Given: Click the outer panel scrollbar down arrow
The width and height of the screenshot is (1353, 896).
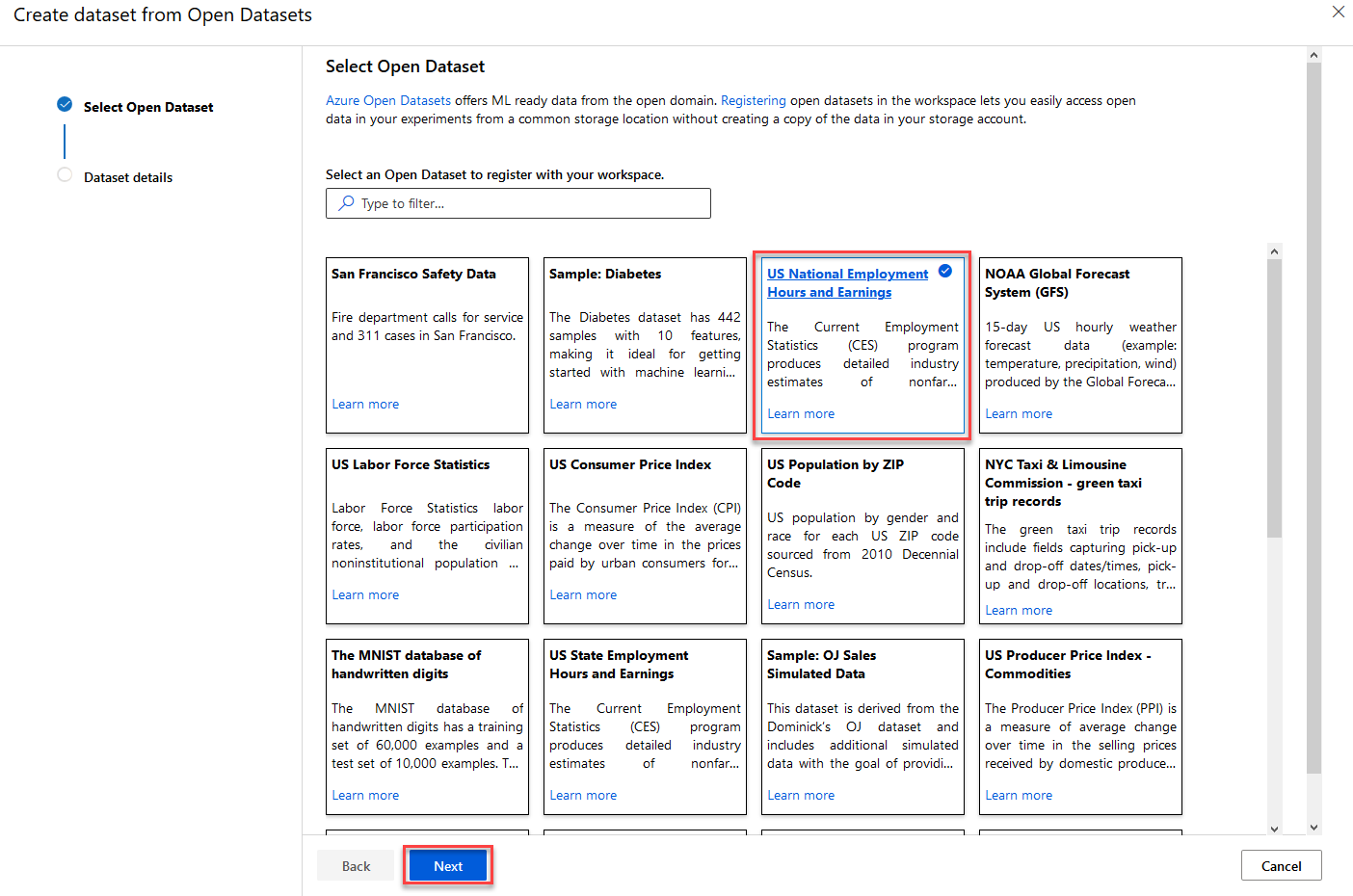Looking at the screenshot, I should [x=1313, y=827].
